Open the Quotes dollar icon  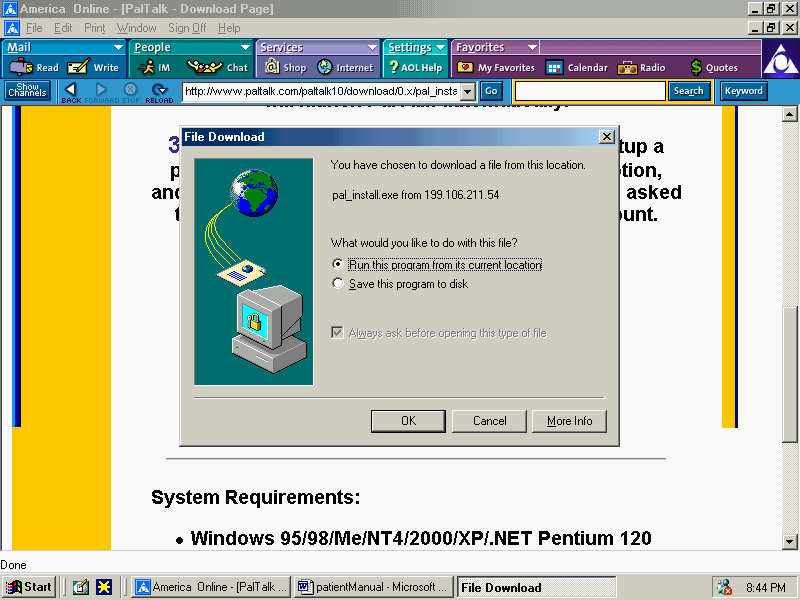(714, 67)
